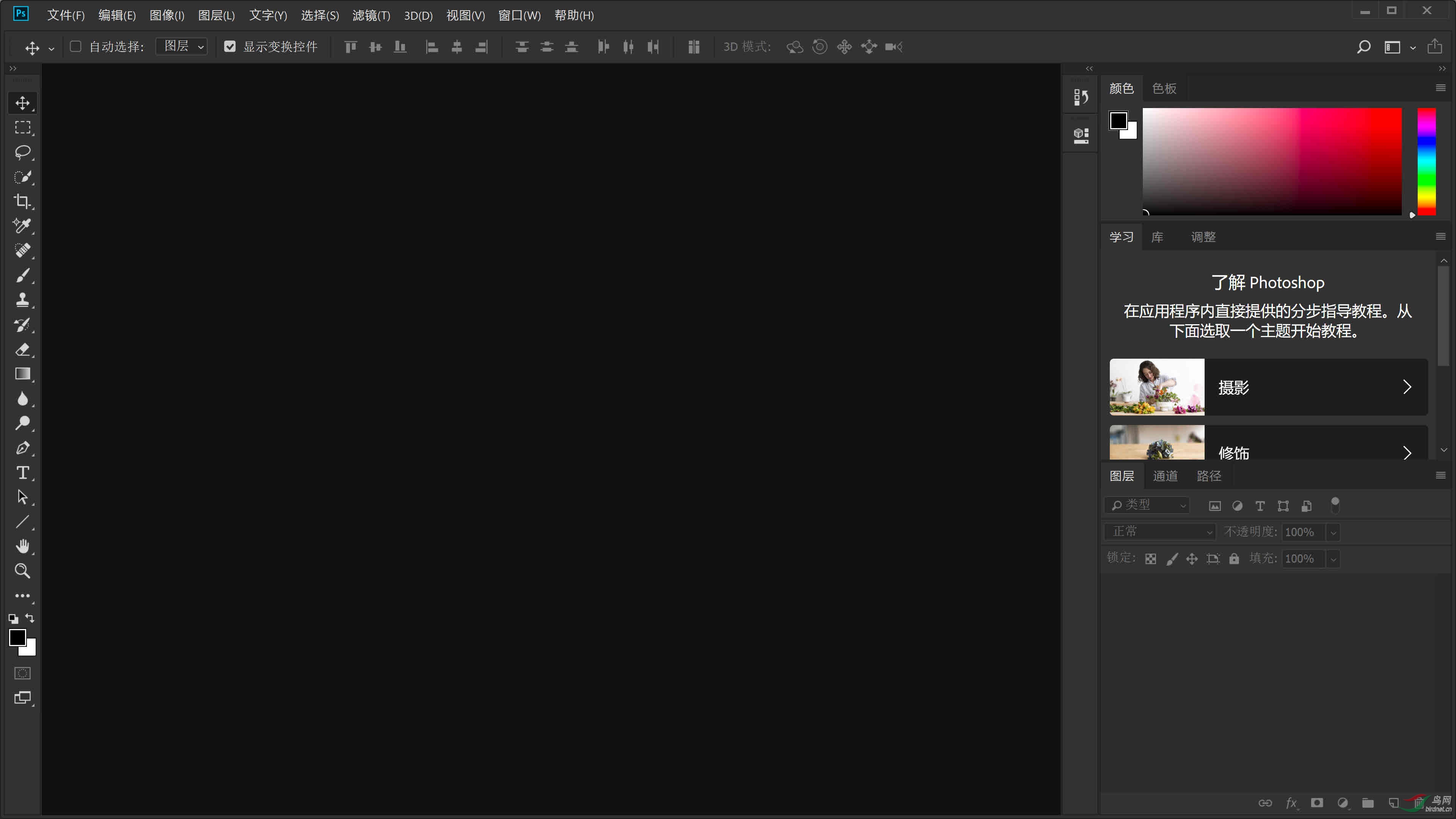The image size is (1456, 819).
Task: Open the fx layer styles menu
Action: pos(1291,803)
